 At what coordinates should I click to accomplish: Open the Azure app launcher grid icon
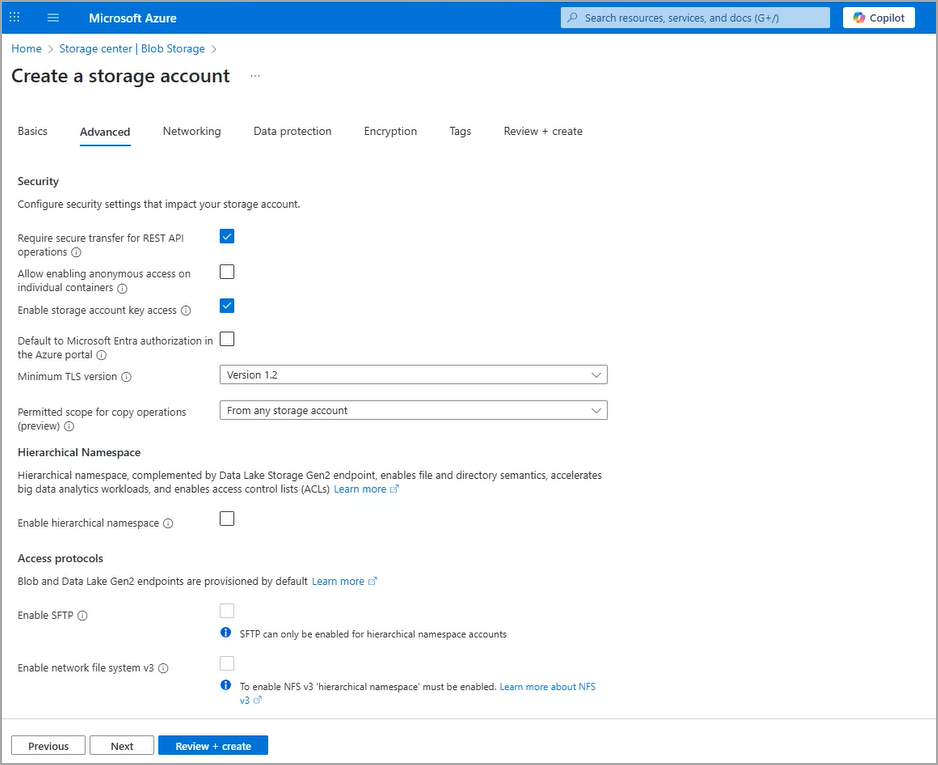pos(15,17)
